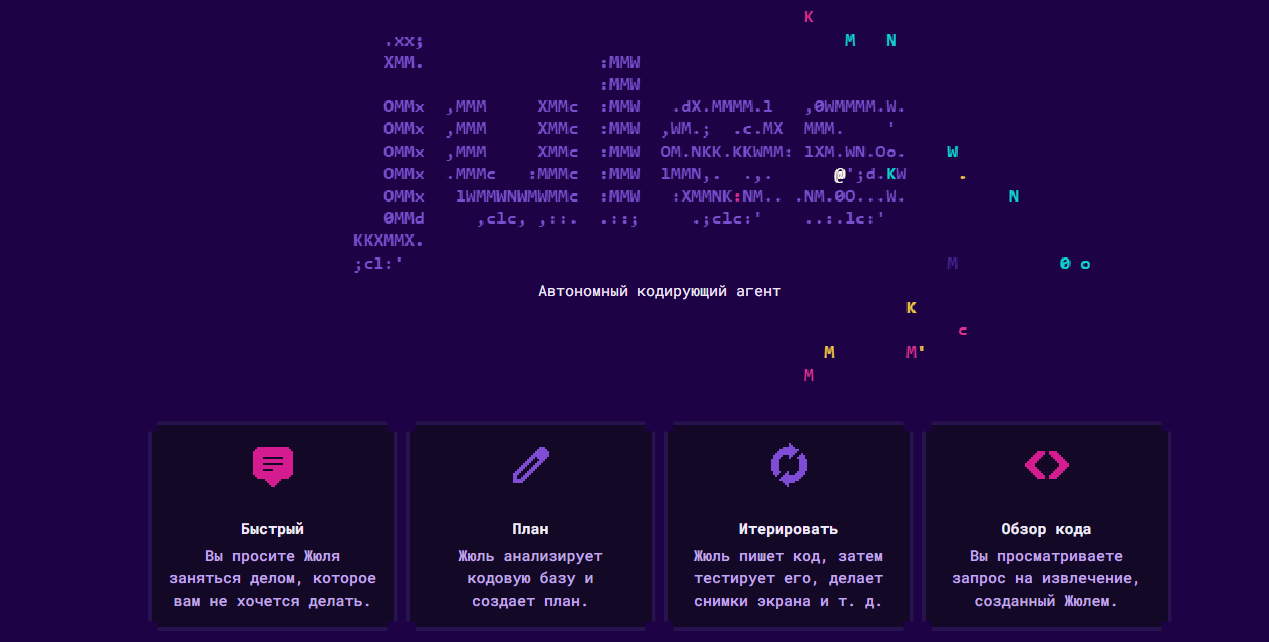Click the Автономный кодирующий агент subtitle
1269x642 pixels.
(x=659, y=291)
